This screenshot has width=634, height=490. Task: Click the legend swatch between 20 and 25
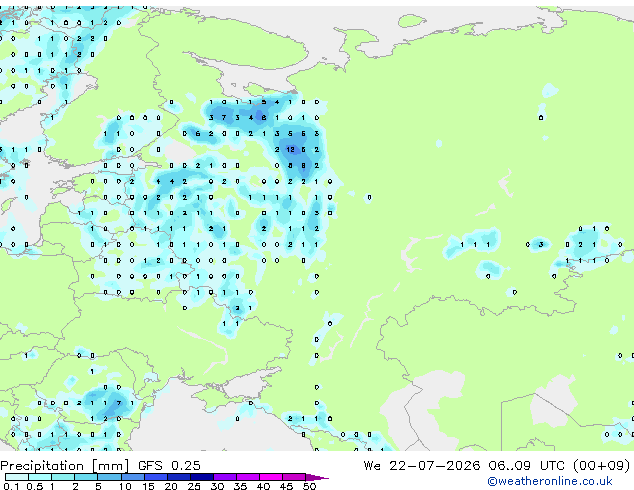click(178, 477)
